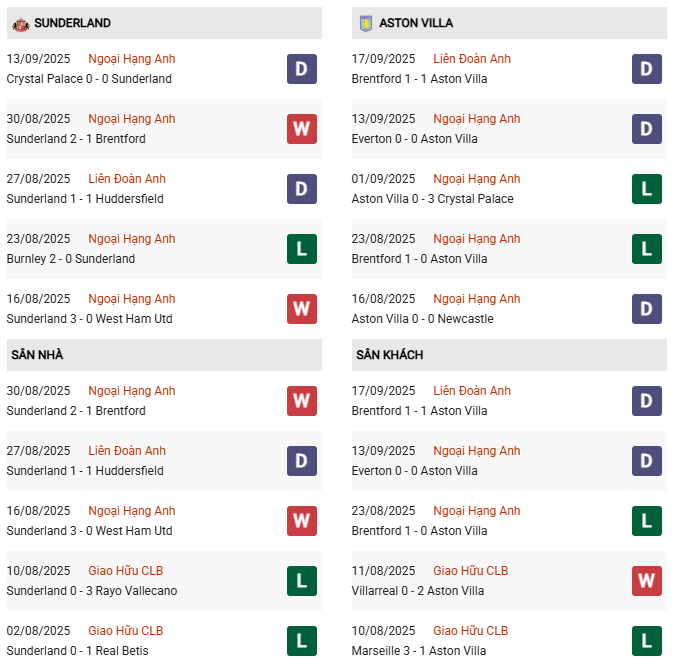
Task: Click the L badge for Aston Villa 0-3 Crystal Palace
Action: pos(647,189)
